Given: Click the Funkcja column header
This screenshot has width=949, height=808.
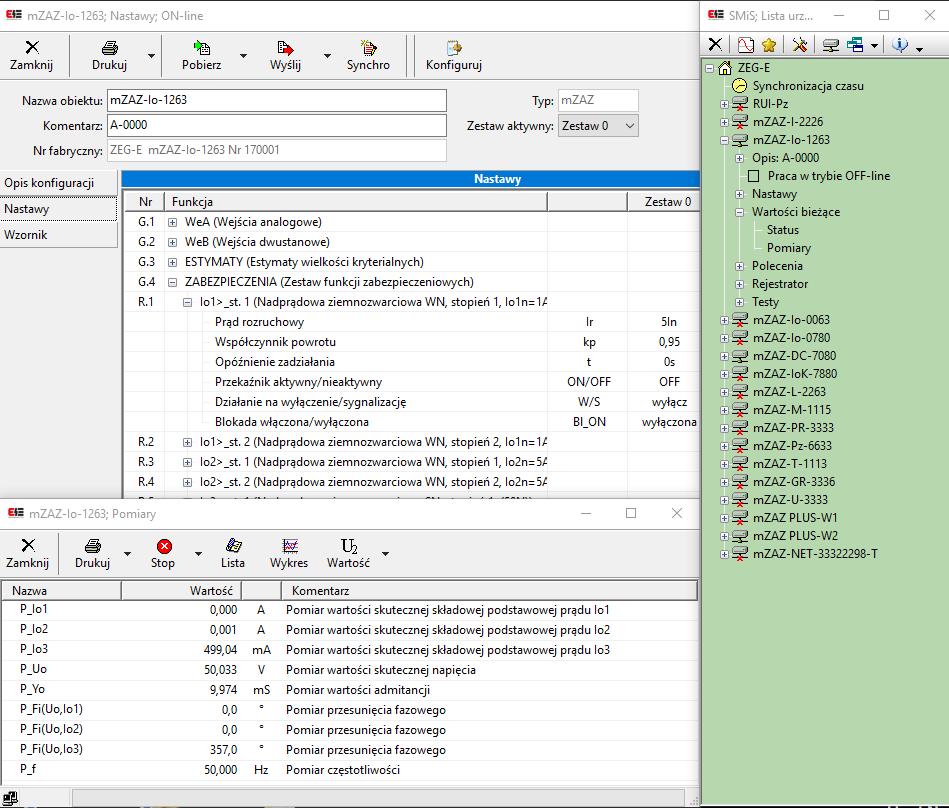Looking at the screenshot, I should 356,202.
